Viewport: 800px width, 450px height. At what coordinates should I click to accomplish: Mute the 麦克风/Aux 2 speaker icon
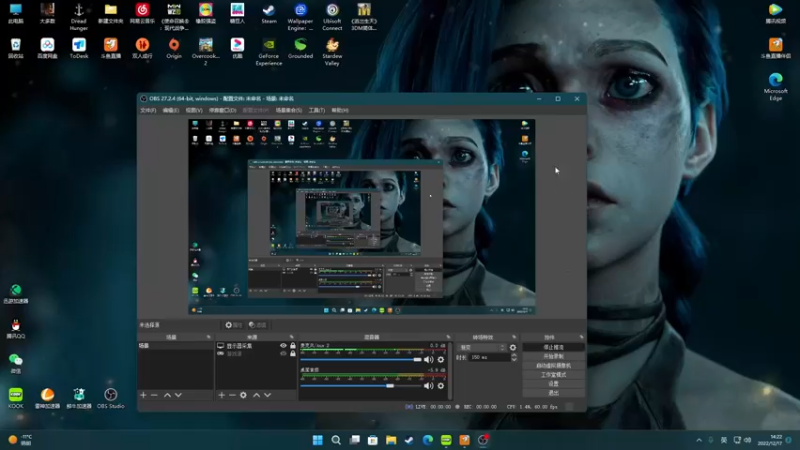tap(429, 360)
